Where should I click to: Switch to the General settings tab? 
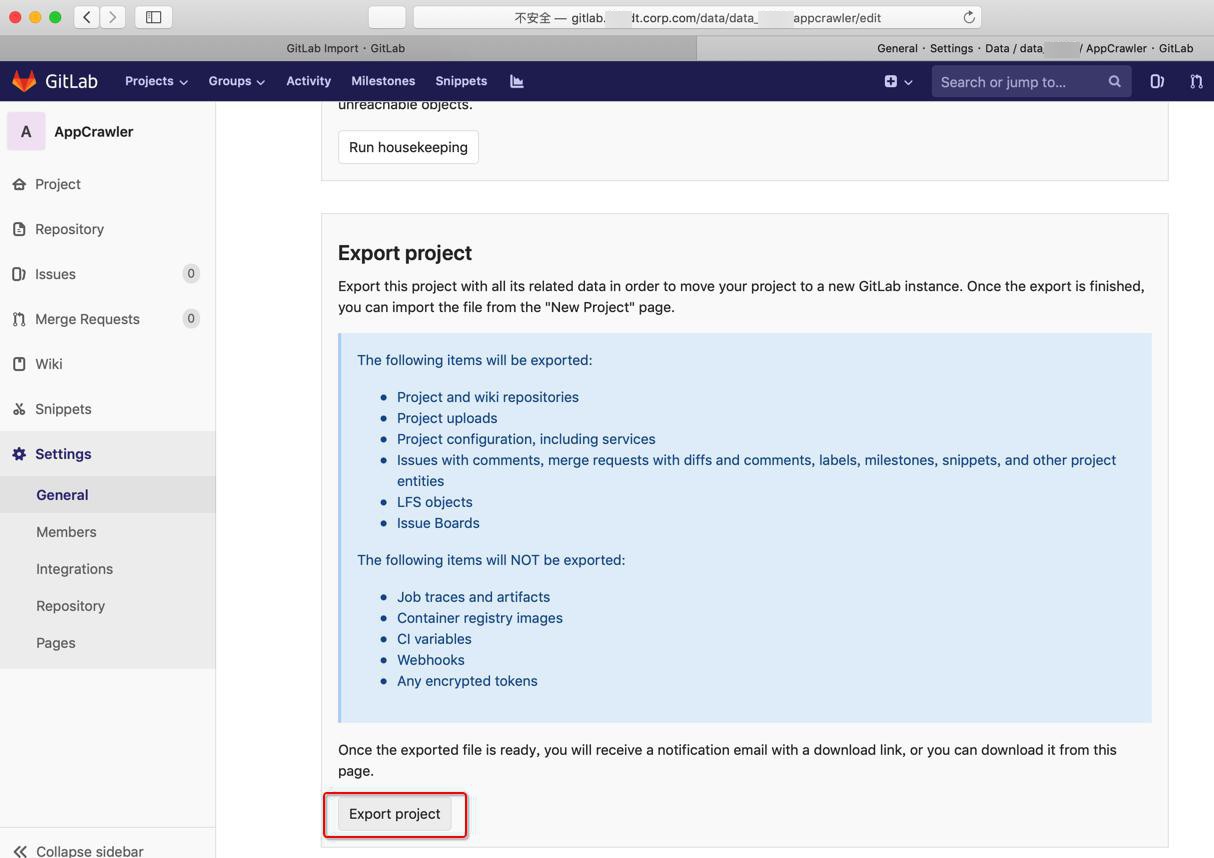(62, 494)
